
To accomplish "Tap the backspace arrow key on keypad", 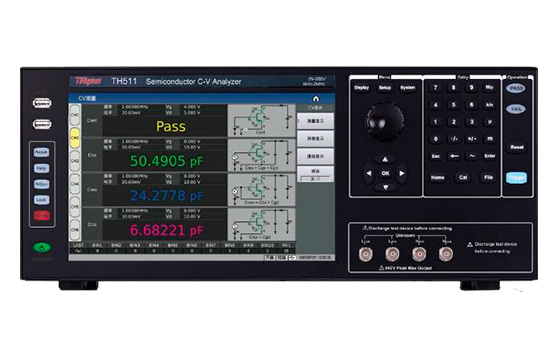I will point(454,156).
